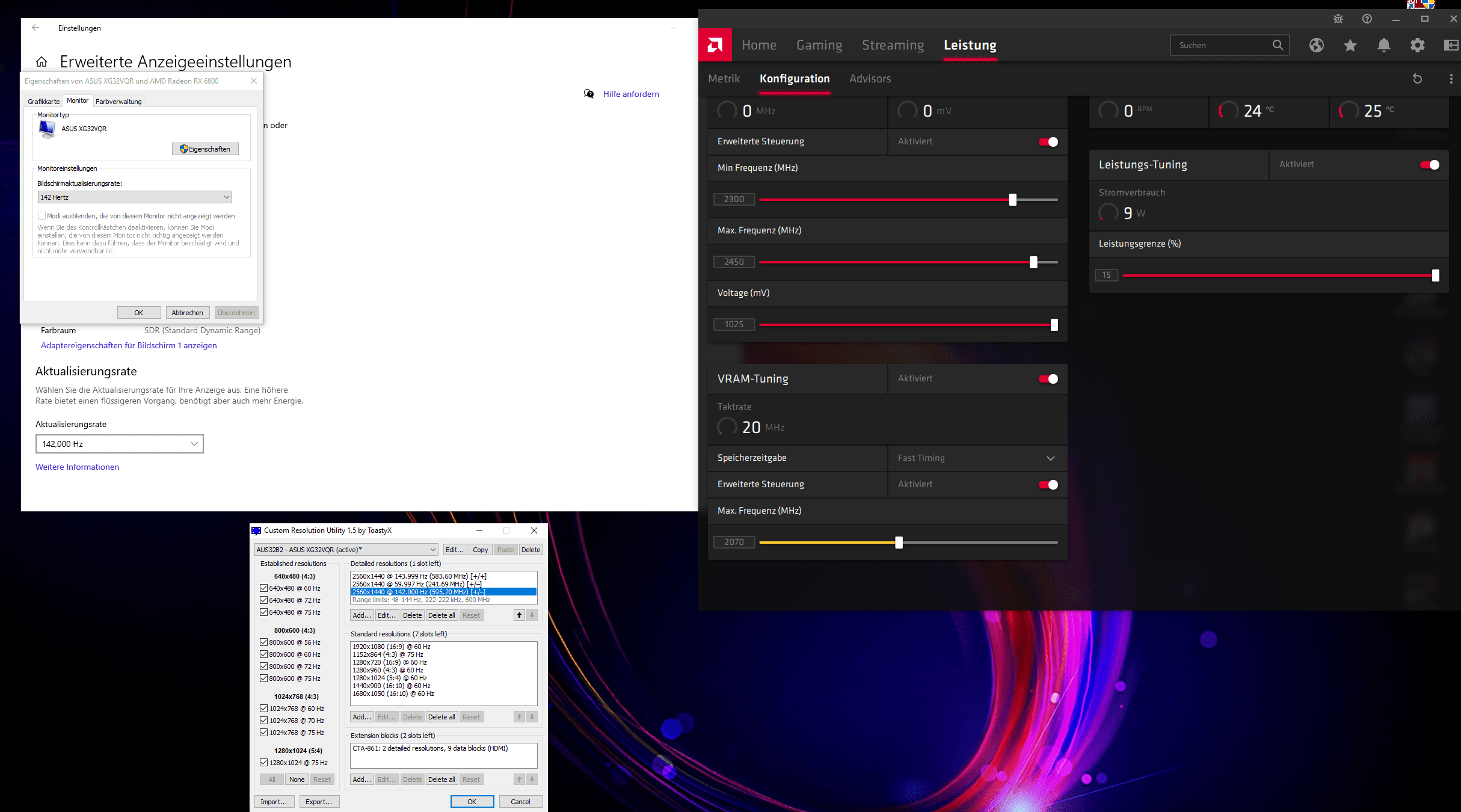Screen dimensions: 1461x812
Task: Switch to Streaming tab
Action: tap(893, 45)
